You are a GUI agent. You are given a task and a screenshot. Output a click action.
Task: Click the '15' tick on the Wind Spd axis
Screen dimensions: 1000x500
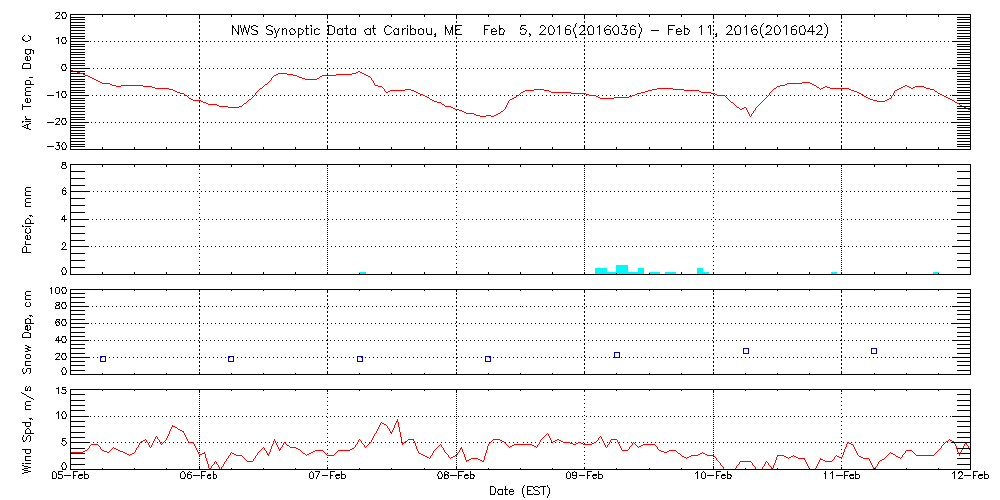tap(62, 390)
